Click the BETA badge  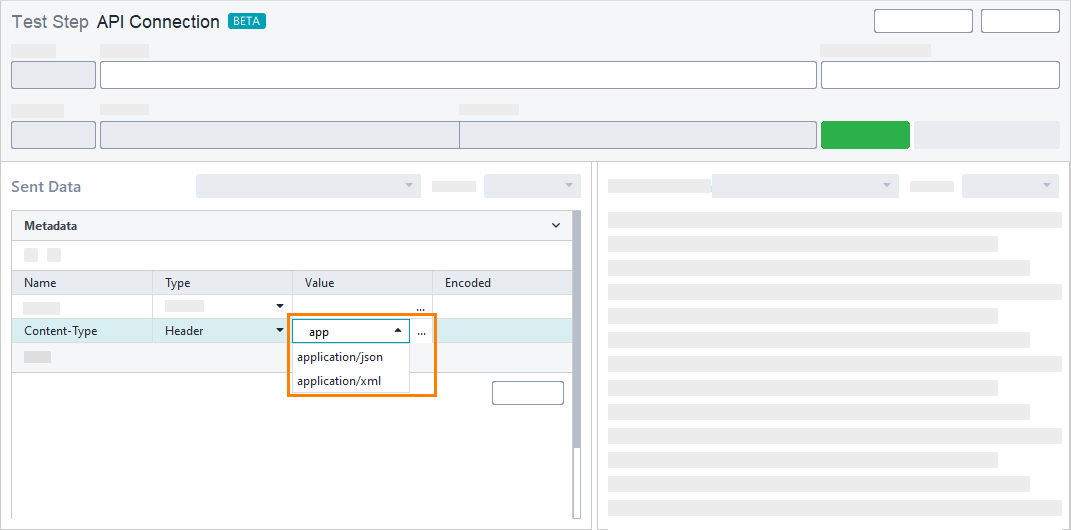247,22
